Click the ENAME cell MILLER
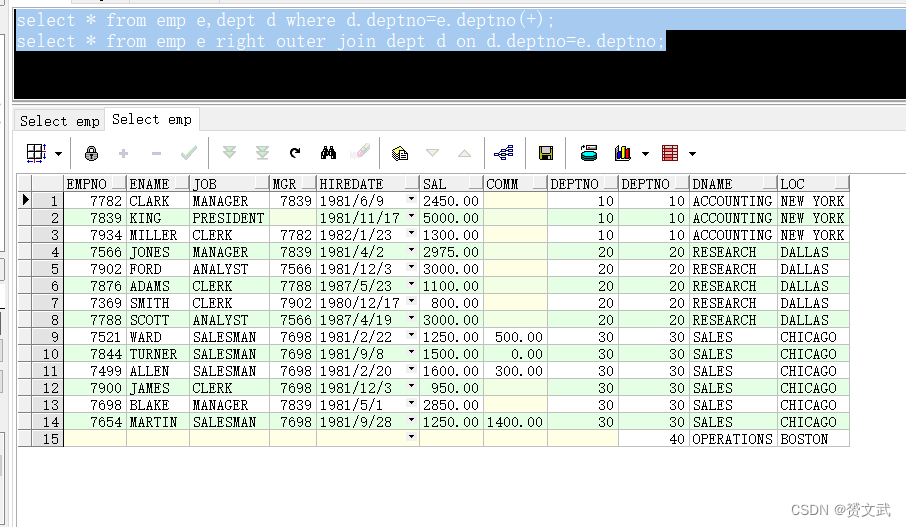This screenshot has height=527, width=906. [158, 235]
